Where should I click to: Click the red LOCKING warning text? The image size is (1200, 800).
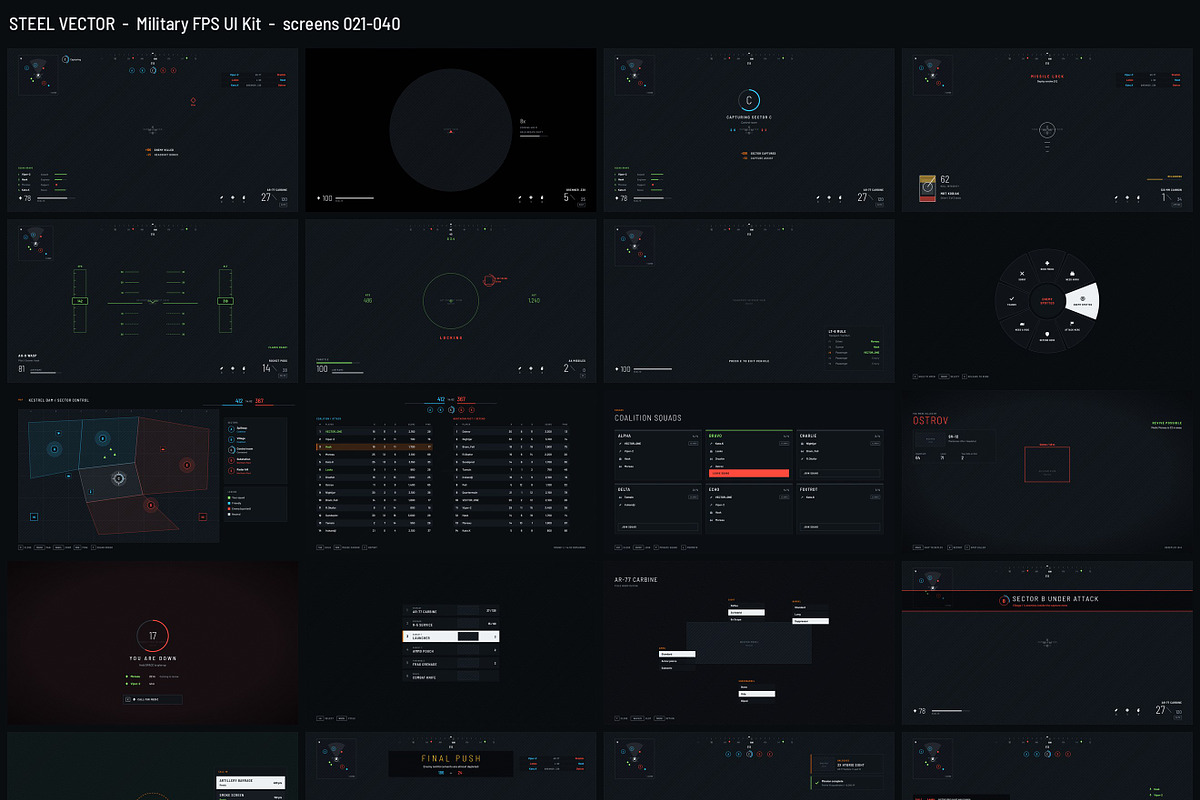[x=451, y=338]
